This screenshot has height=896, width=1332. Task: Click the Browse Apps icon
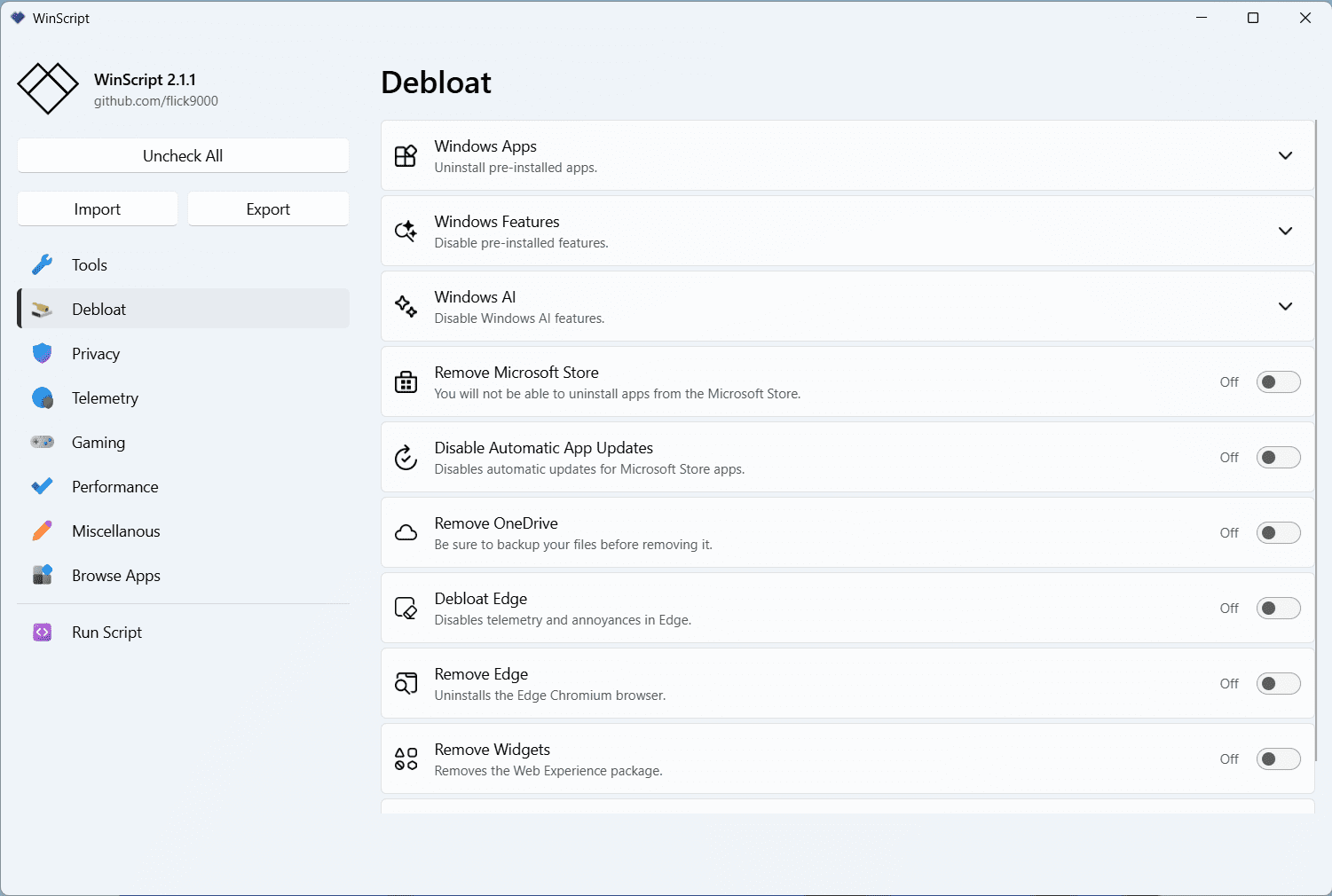tap(42, 575)
